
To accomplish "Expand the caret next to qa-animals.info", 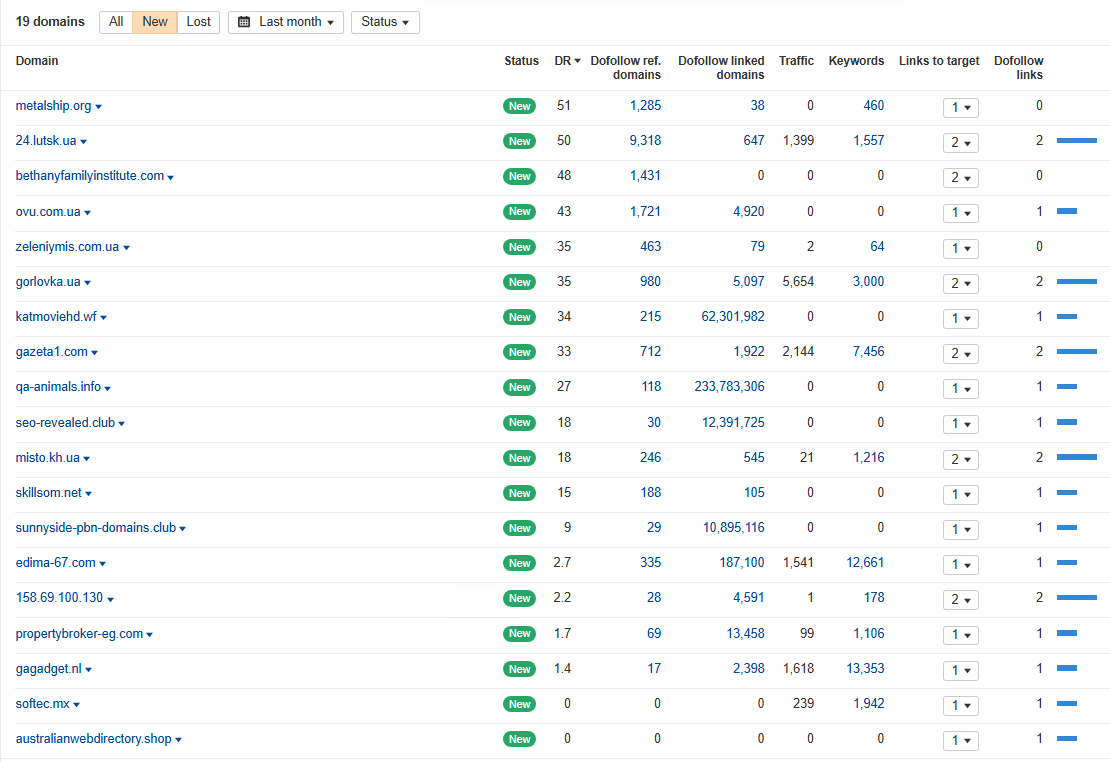I will click(x=108, y=388).
